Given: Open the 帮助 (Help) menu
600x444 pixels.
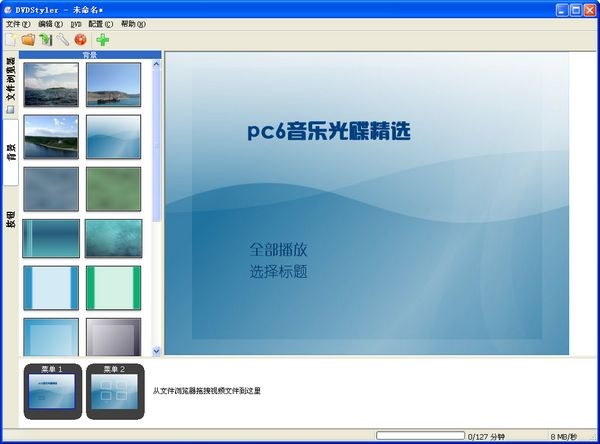Looking at the screenshot, I should 133,23.
